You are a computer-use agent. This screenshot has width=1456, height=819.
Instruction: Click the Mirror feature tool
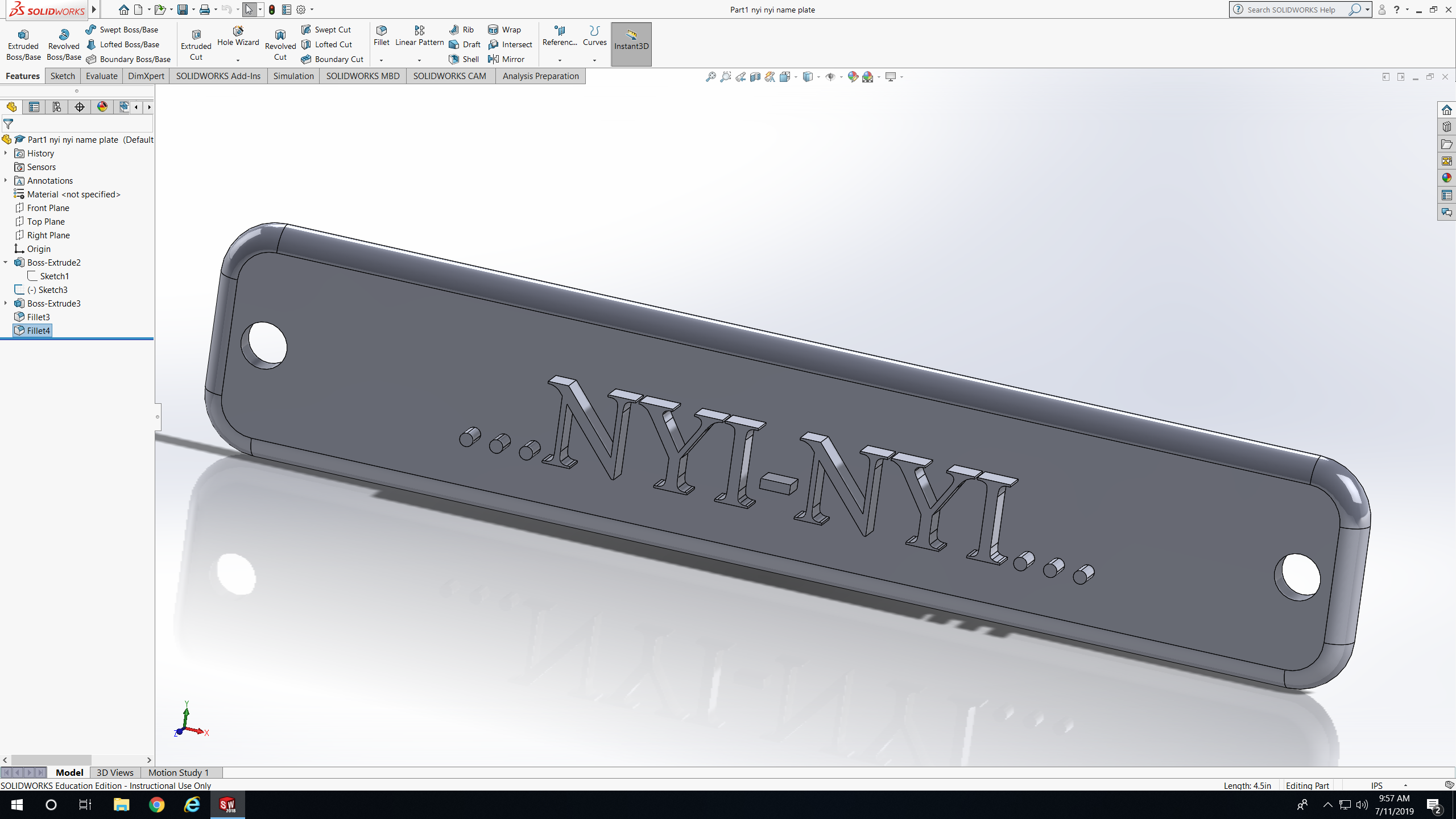click(506, 59)
